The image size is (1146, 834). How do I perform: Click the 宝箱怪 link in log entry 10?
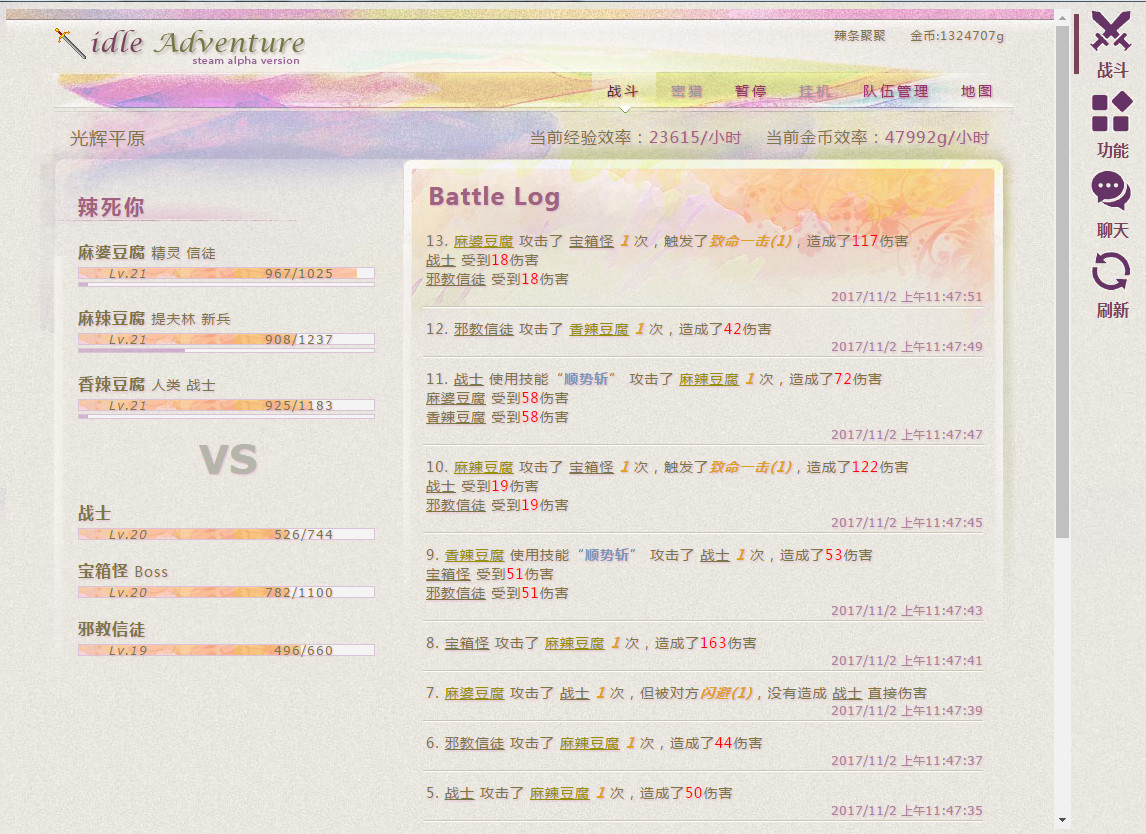(x=590, y=467)
